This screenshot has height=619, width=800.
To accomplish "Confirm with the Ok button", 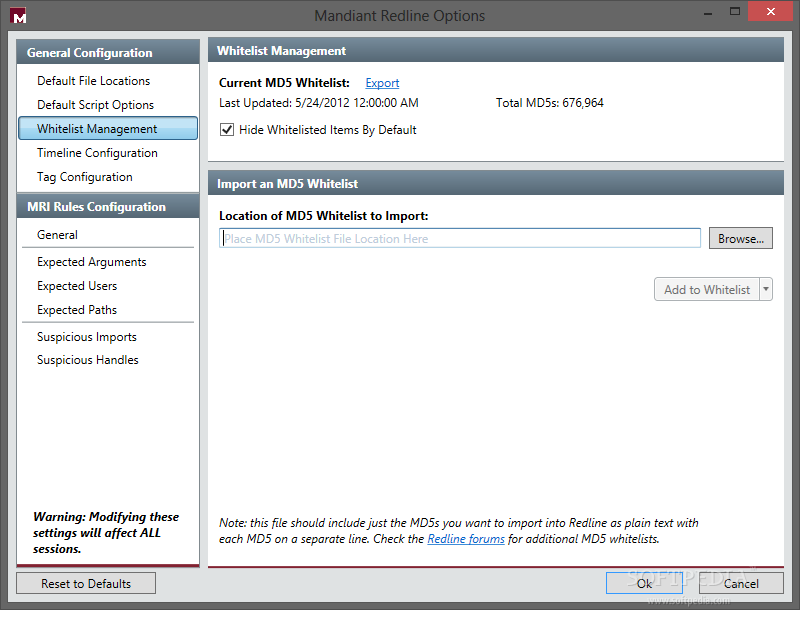I will [644, 583].
